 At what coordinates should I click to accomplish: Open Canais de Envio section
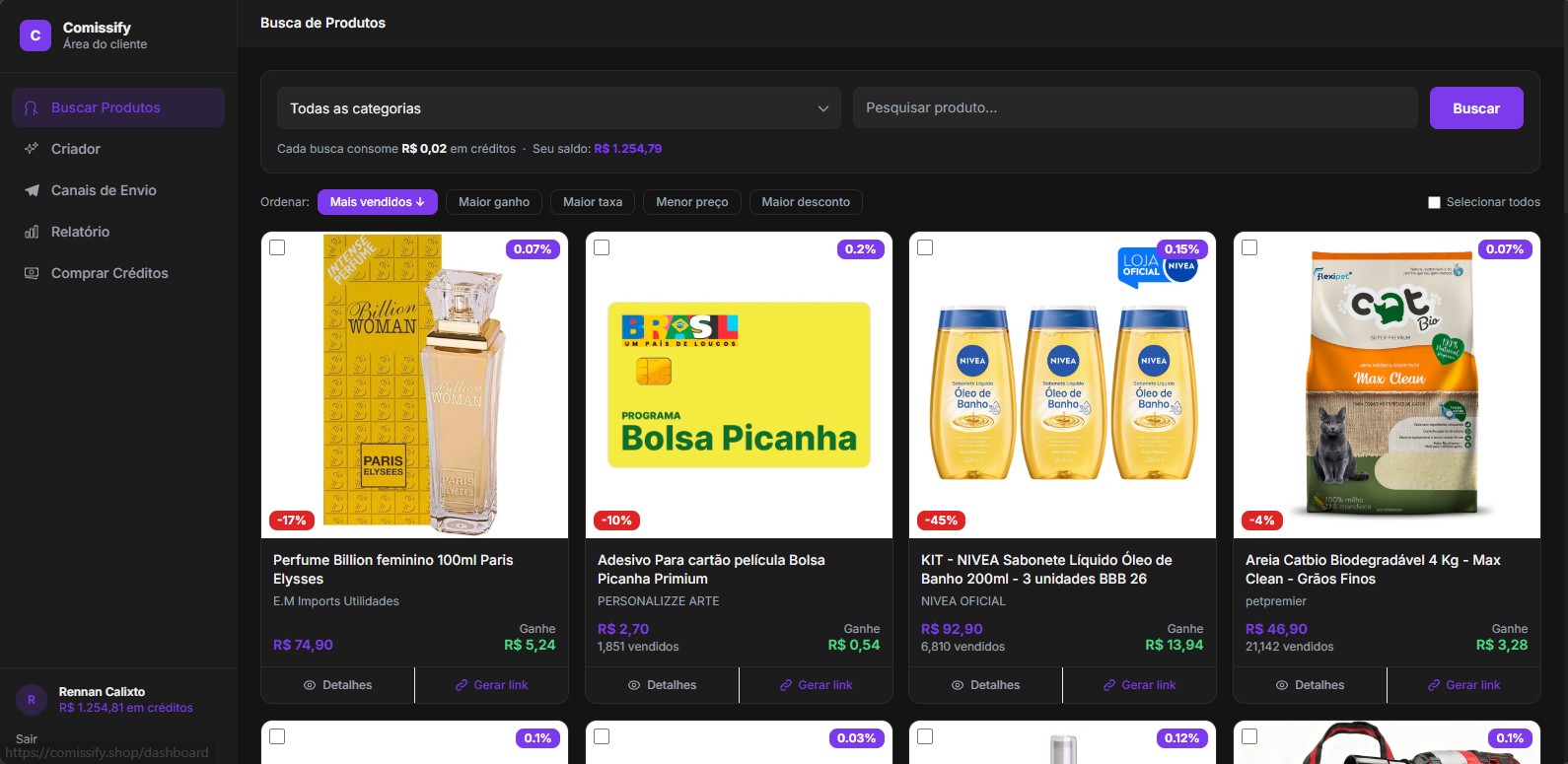118,190
